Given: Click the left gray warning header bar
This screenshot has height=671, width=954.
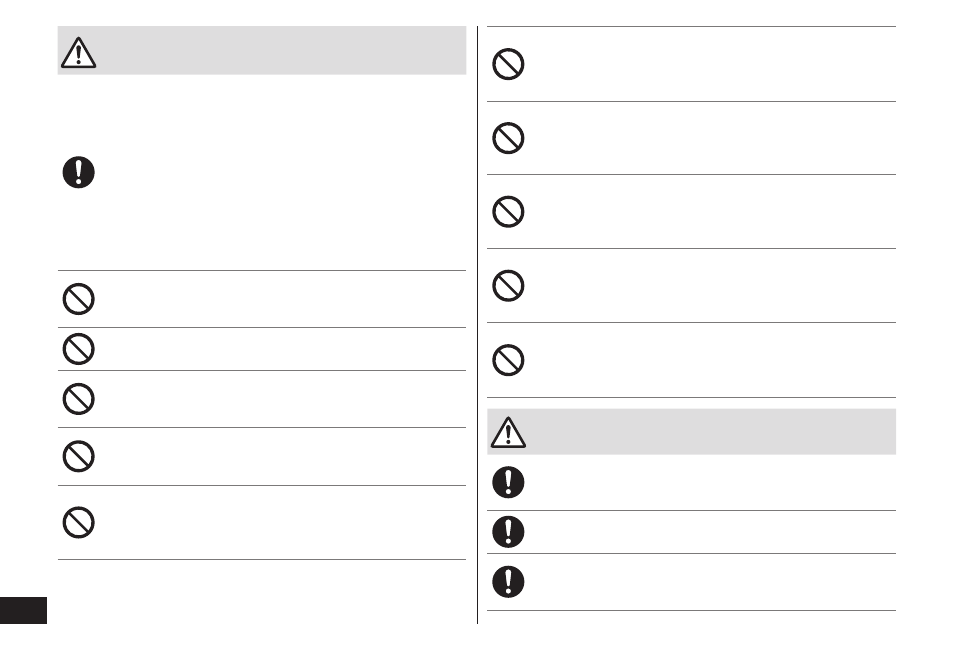Looking at the screenshot, I should [x=262, y=50].
